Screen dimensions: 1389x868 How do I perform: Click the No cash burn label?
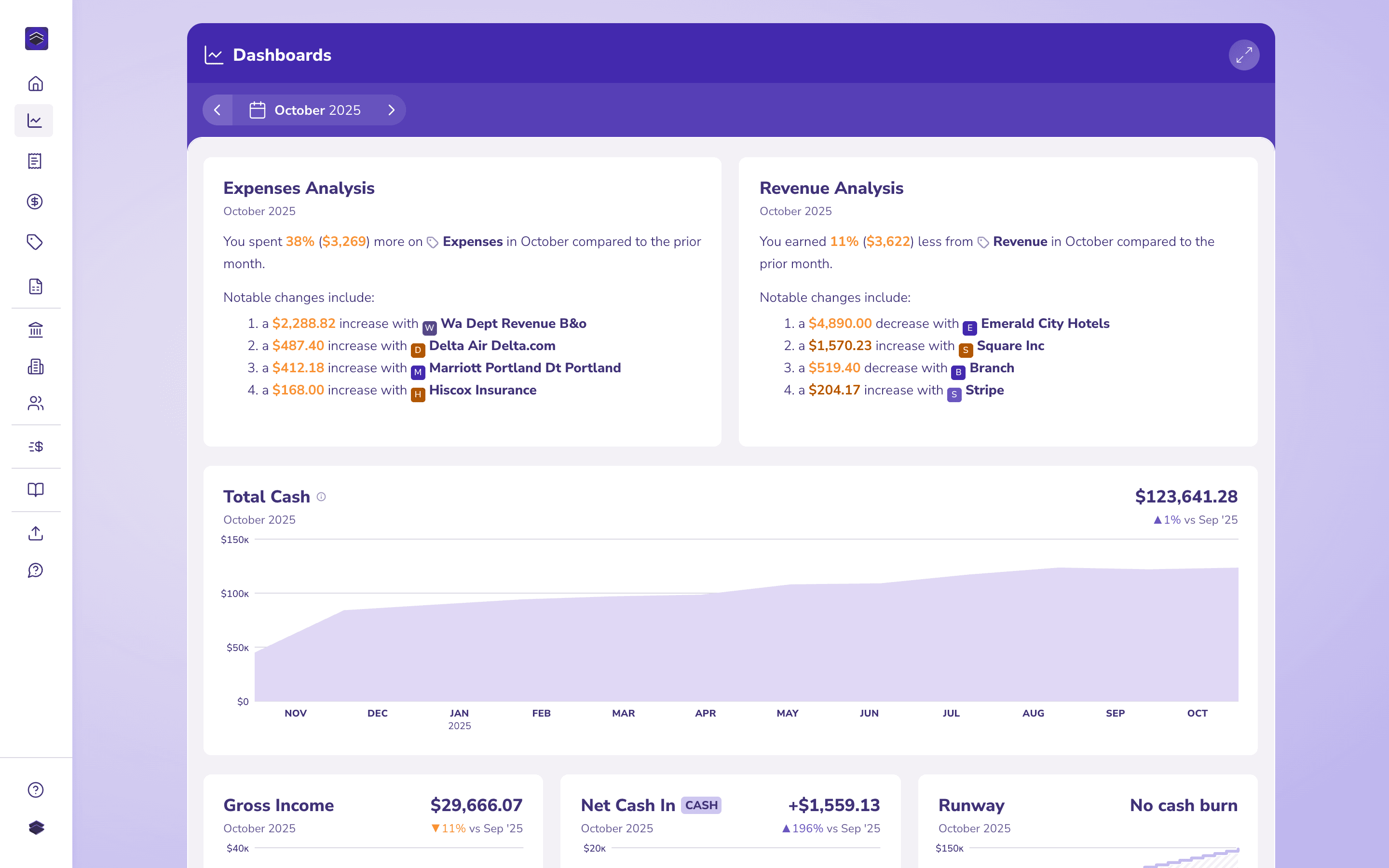(x=1184, y=805)
